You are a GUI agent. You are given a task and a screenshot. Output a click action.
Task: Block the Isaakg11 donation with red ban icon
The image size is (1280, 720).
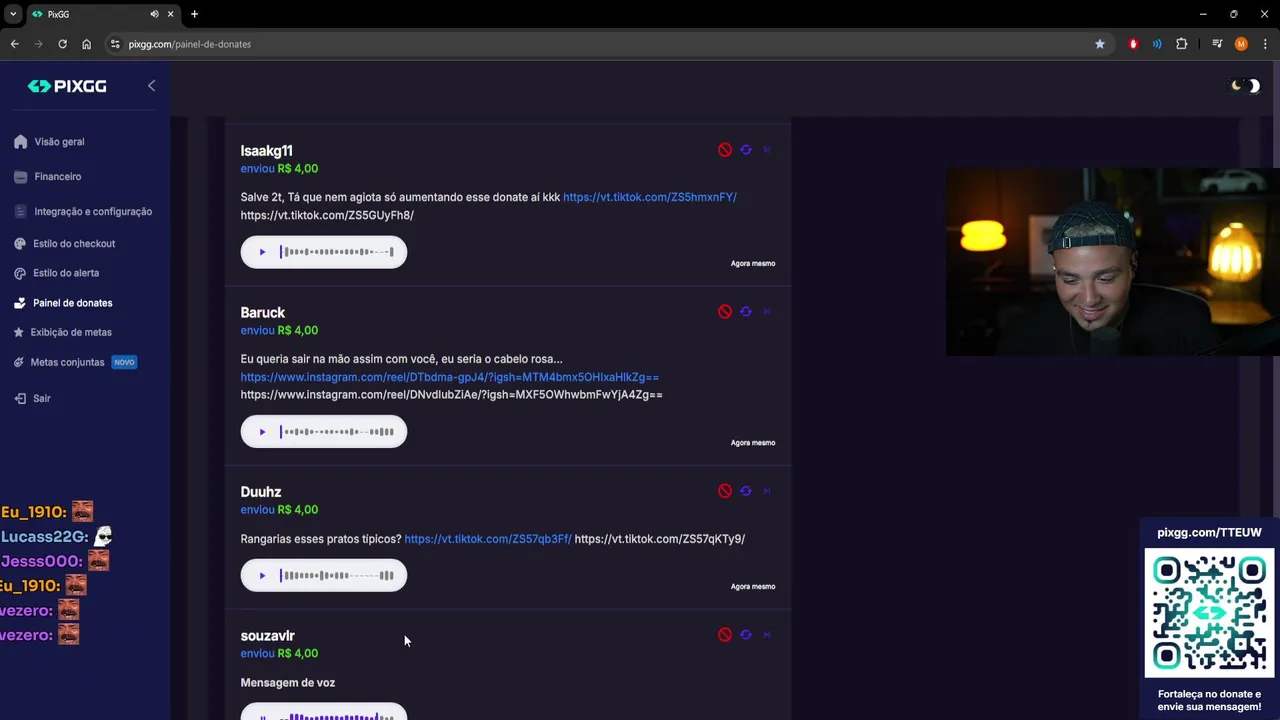[725, 150]
